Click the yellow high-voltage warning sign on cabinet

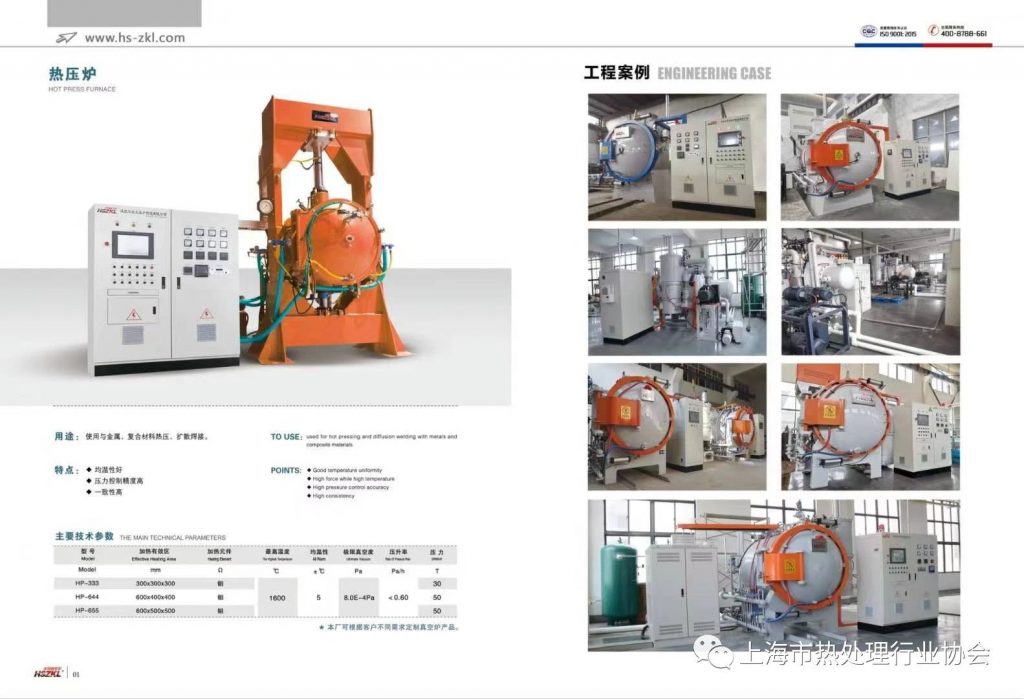(133, 312)
